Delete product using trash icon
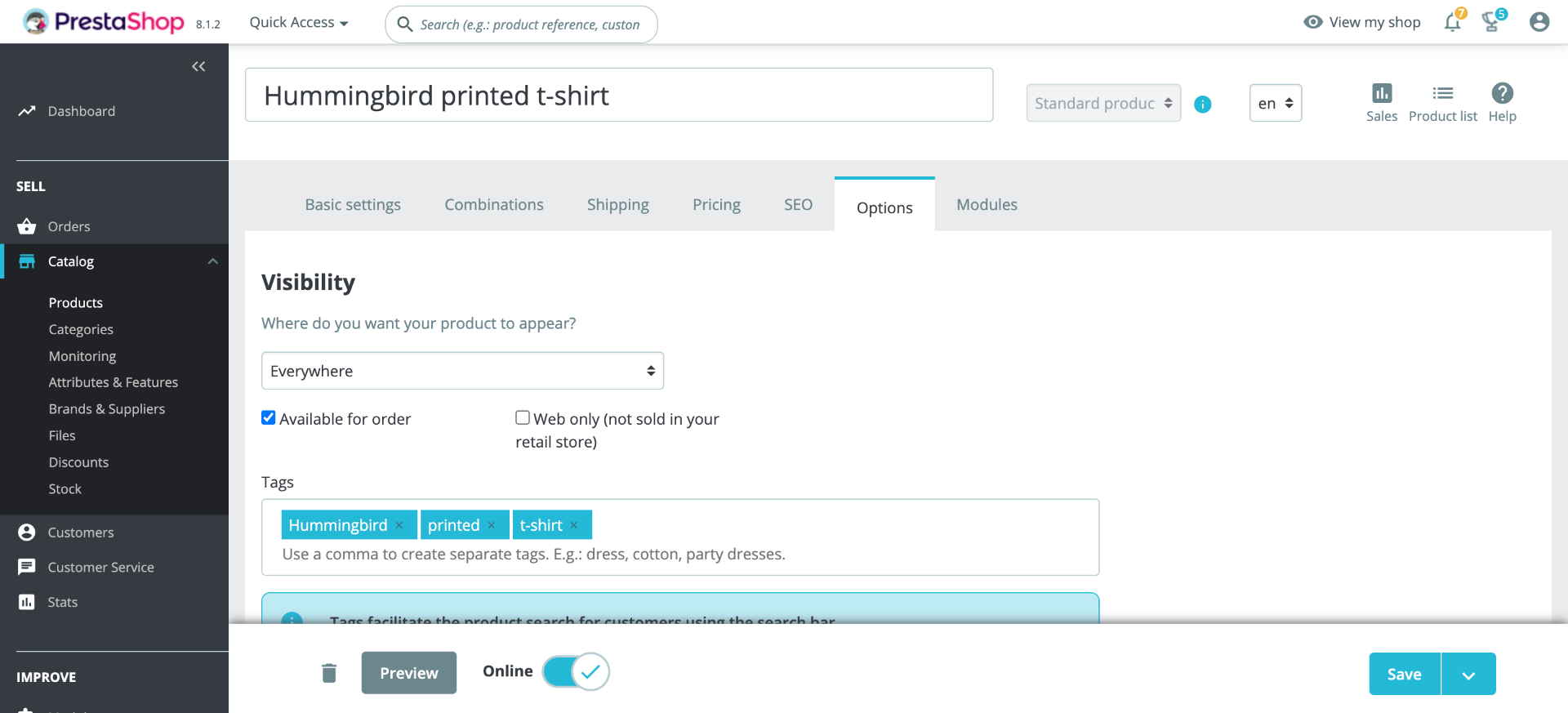Viewport: 1568px width, 713px height. tap(329, 673)
